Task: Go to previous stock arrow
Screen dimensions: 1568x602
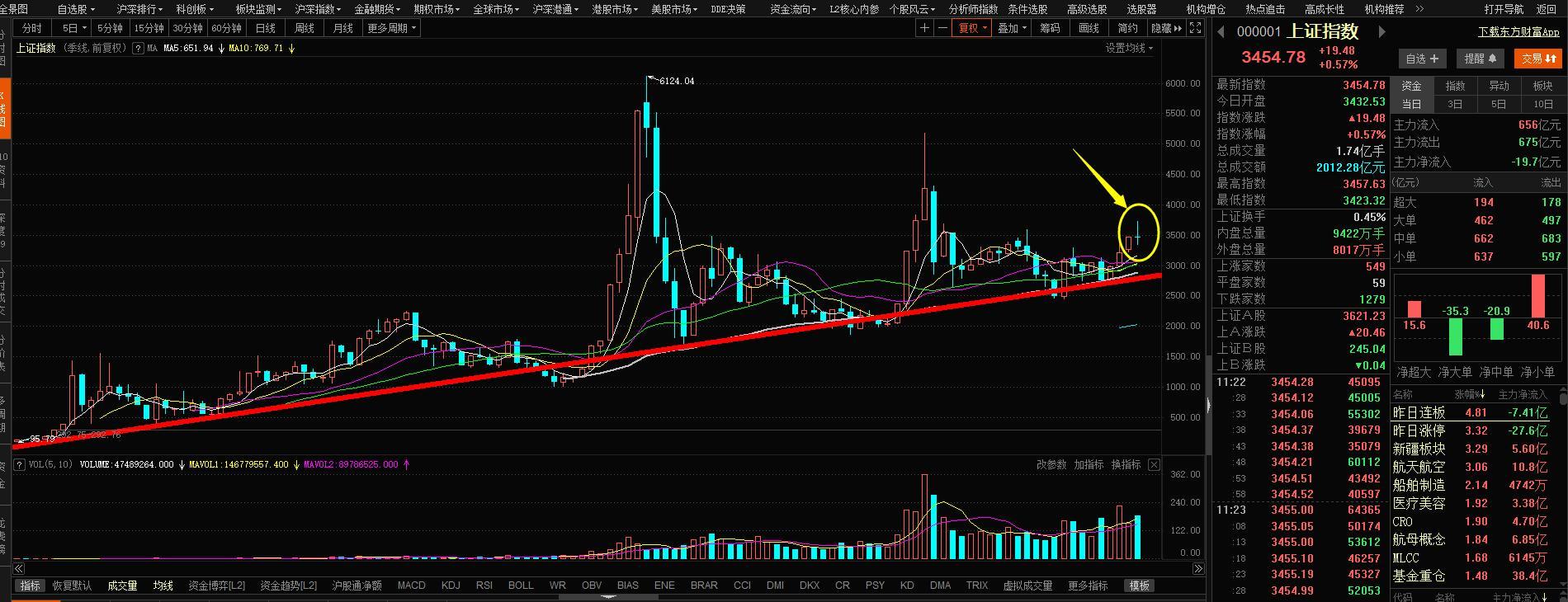Action: pos(1221,32)
